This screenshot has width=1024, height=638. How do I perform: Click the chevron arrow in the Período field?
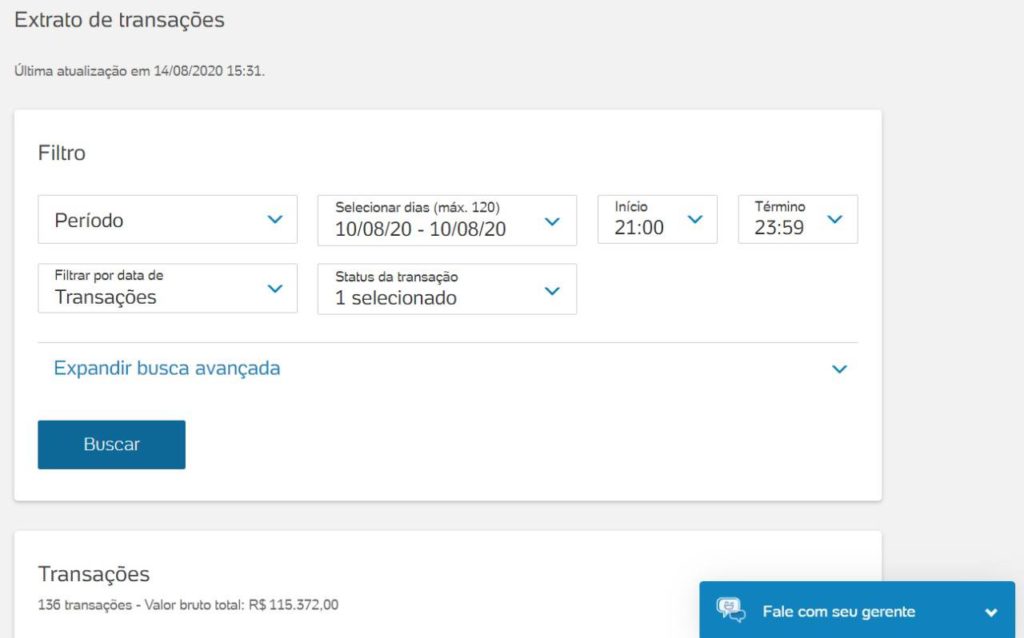tap(275, 220)
